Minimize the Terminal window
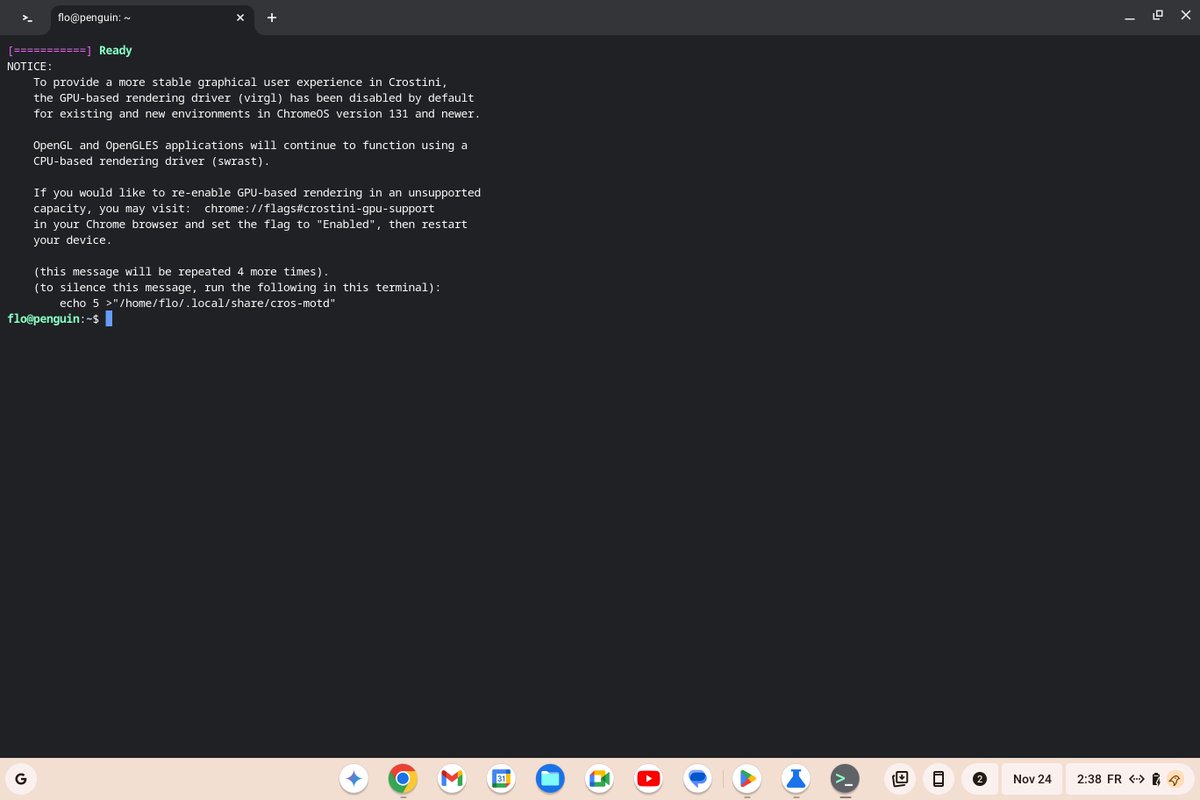 1129,17
